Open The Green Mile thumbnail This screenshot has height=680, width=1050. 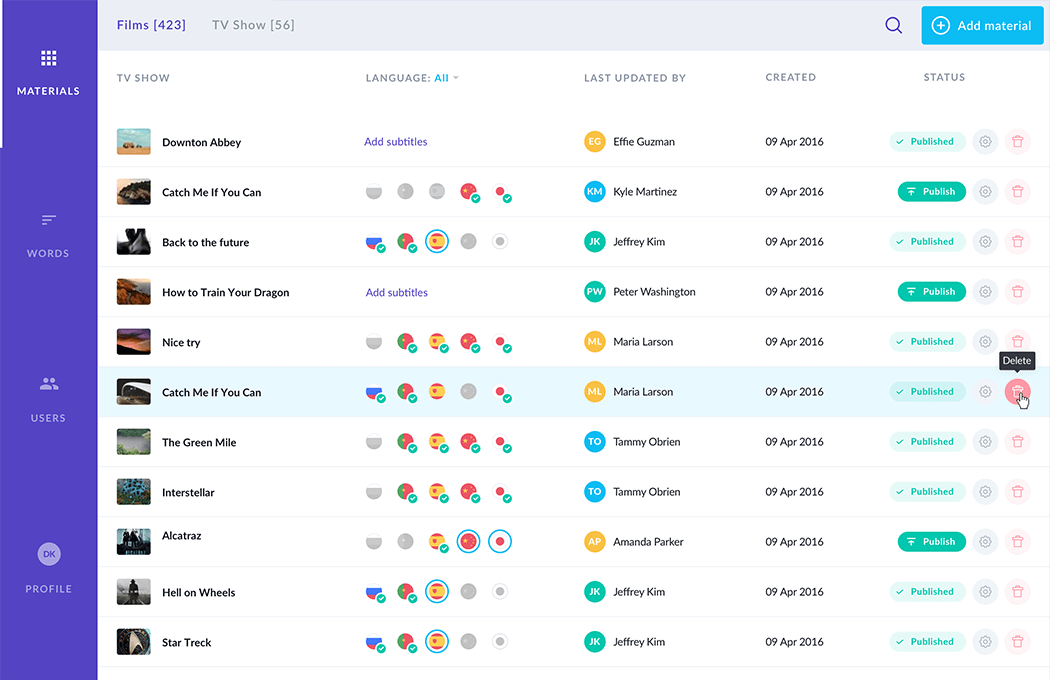coord(133,441)
